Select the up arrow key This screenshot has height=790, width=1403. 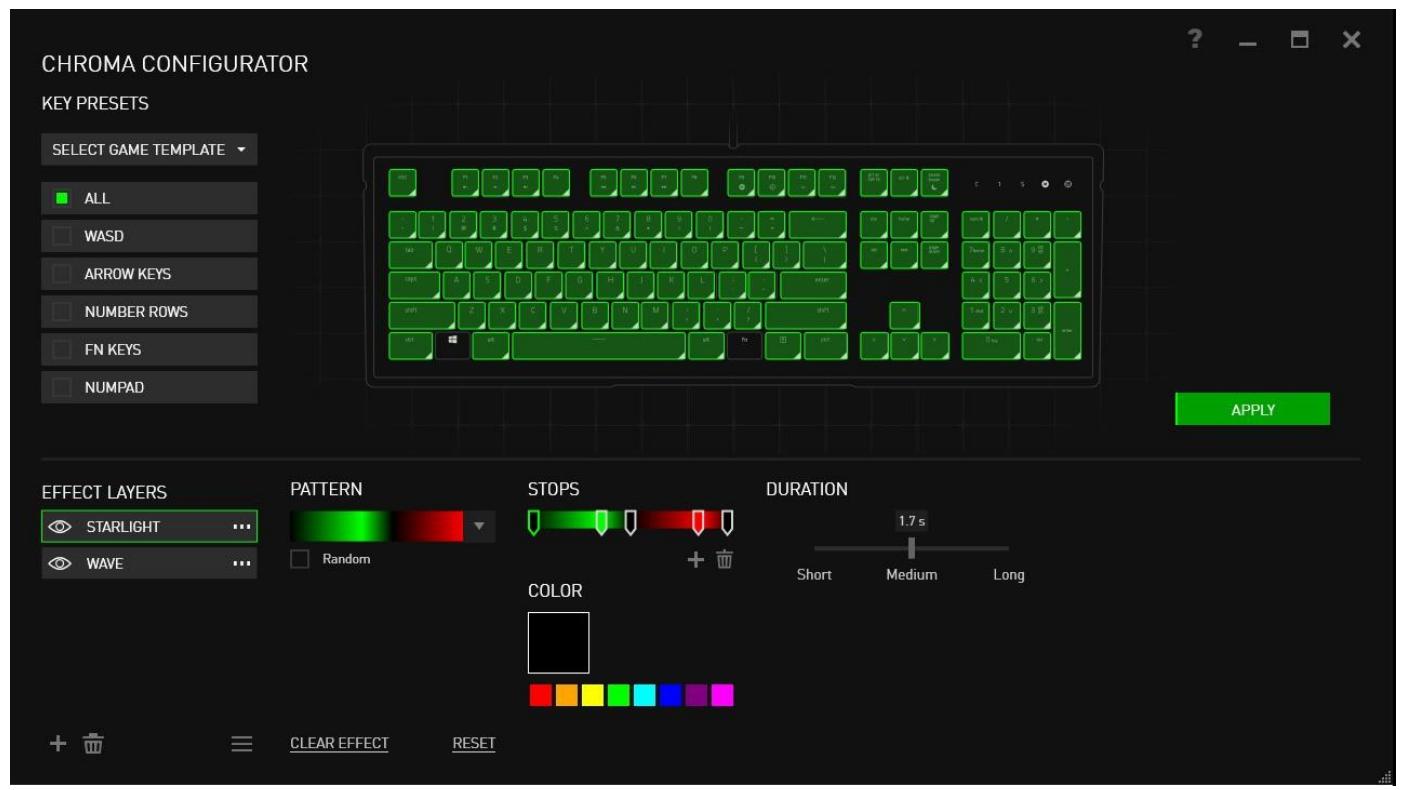[x=905, y=315]
